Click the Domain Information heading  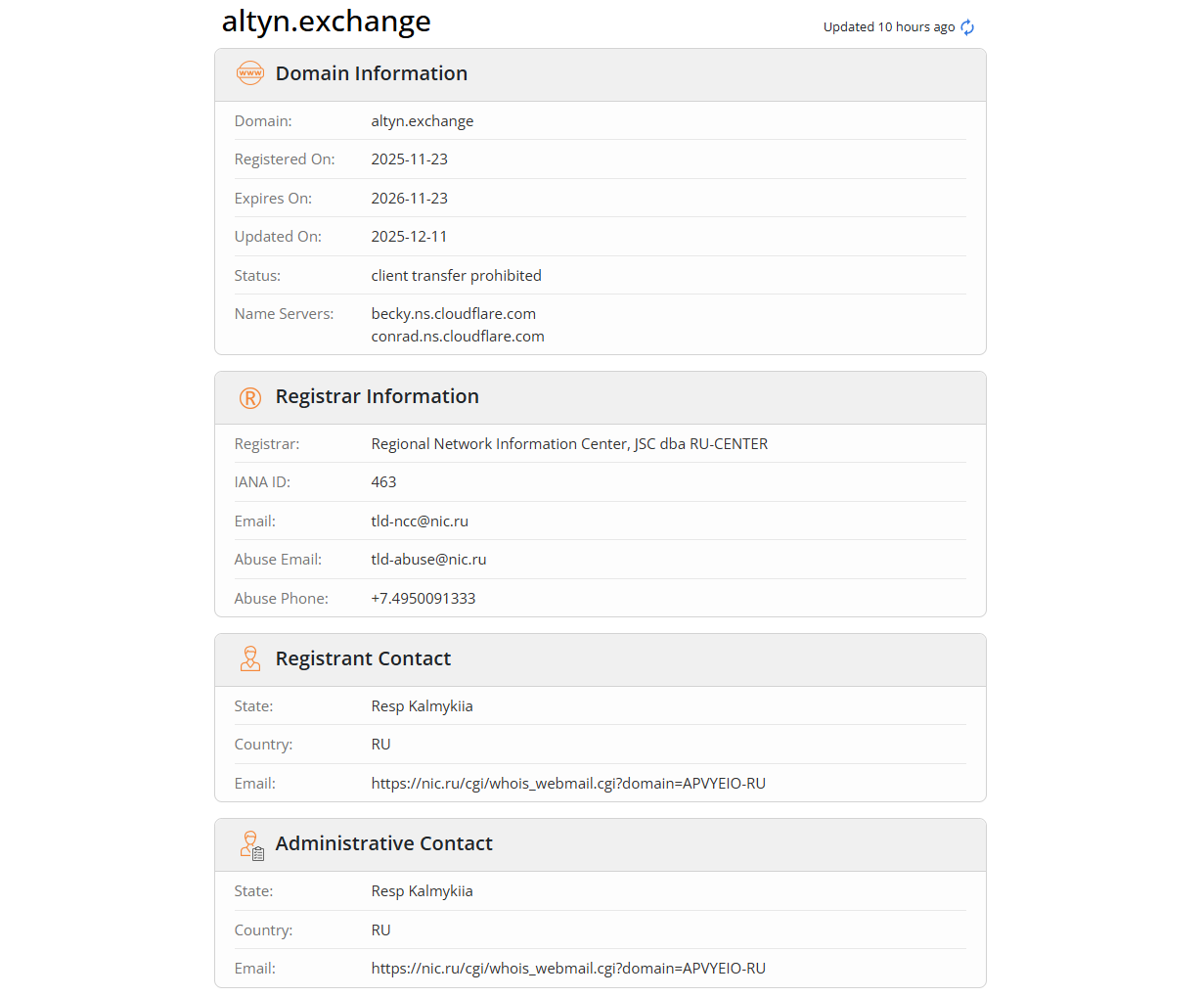coord(372,73)
